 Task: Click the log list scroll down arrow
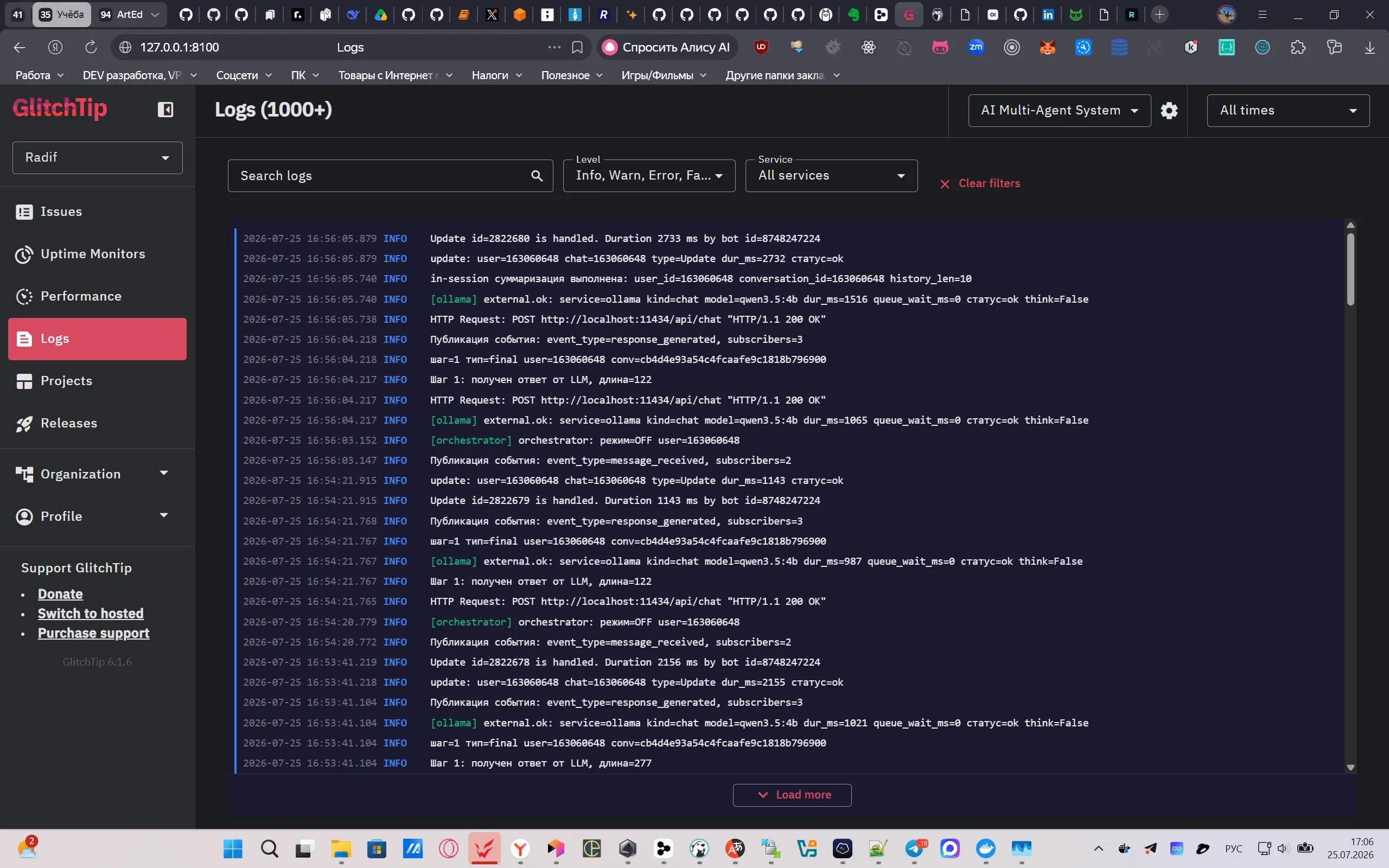[1350, 767]
